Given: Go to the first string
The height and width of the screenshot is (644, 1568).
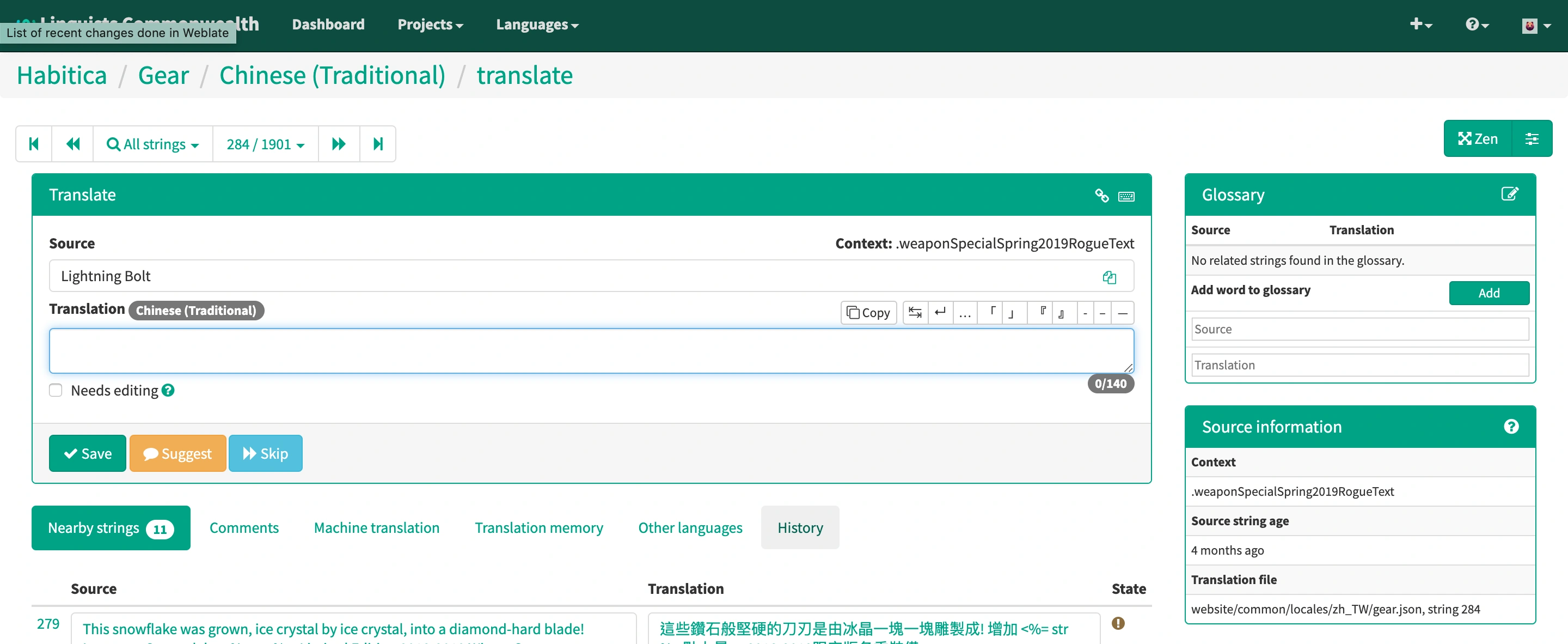Looking at the screenshot, I should tap(34, 144).
